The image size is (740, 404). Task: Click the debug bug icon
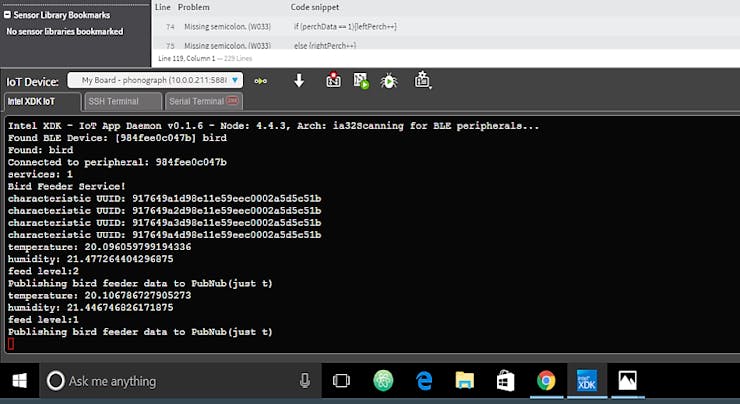pyautogui.click(x=389, y=81)
